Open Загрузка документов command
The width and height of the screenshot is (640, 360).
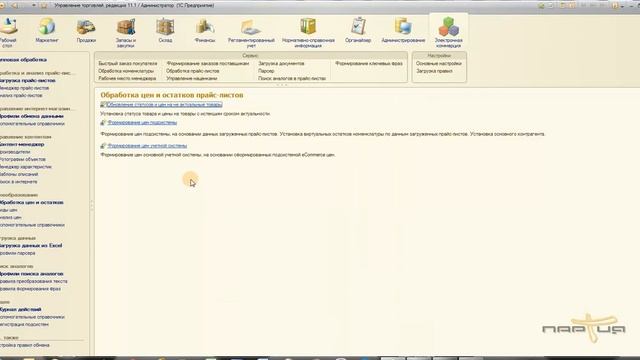point(281,64)
